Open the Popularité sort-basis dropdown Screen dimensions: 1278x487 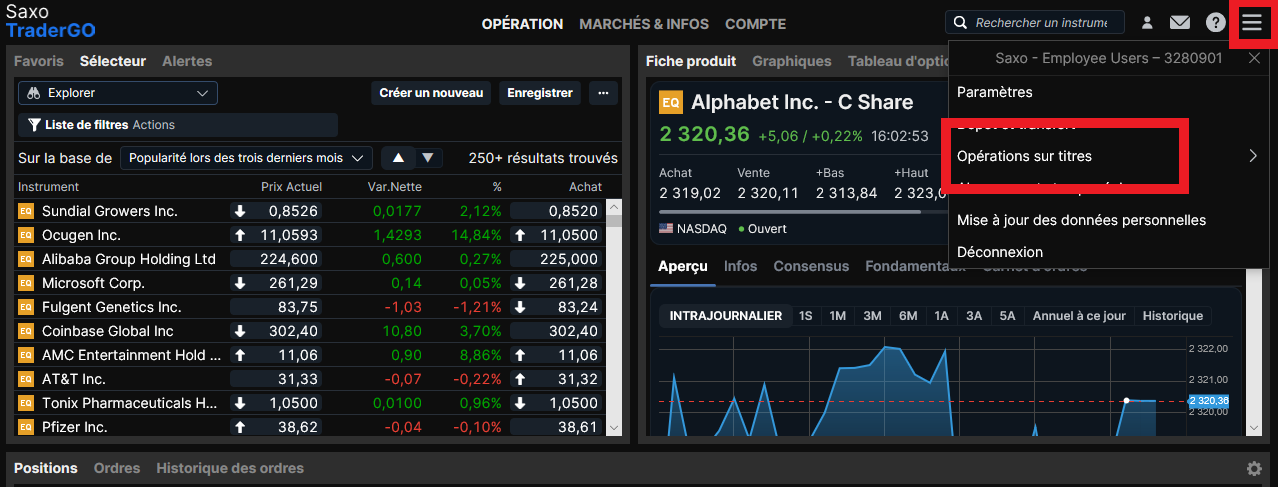point(246,158)
